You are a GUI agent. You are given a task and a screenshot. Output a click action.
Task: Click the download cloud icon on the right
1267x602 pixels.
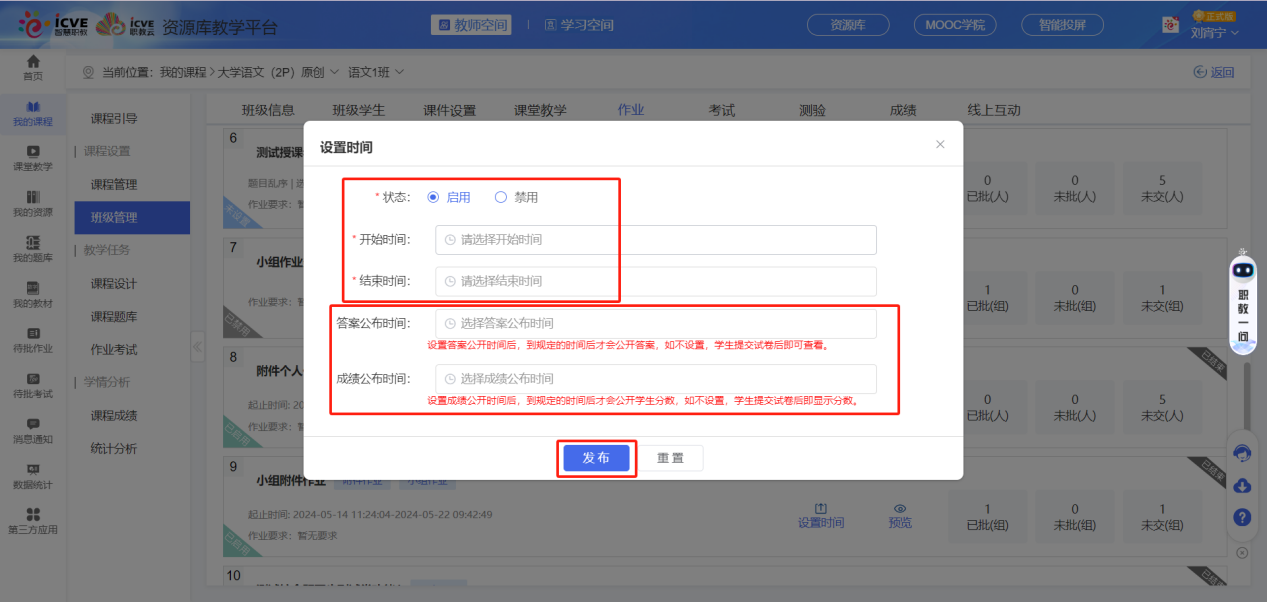1242,486
